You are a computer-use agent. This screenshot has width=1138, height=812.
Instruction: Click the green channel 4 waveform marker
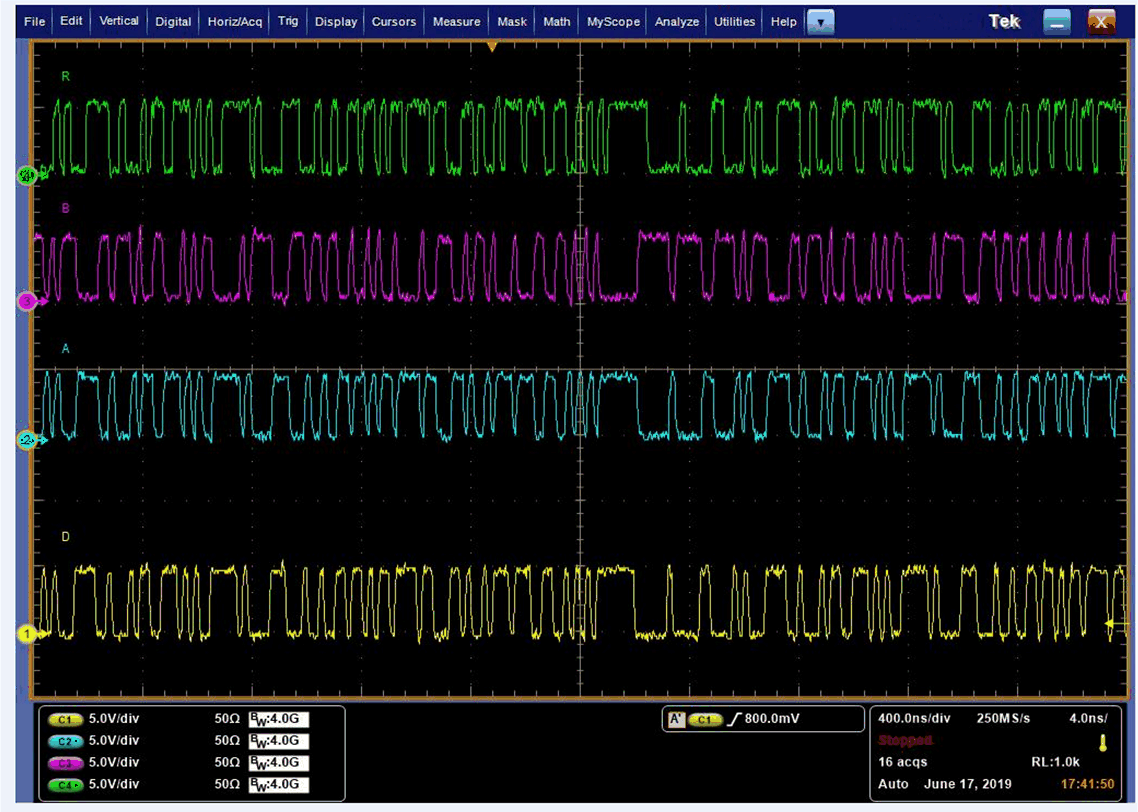[28, 175]
